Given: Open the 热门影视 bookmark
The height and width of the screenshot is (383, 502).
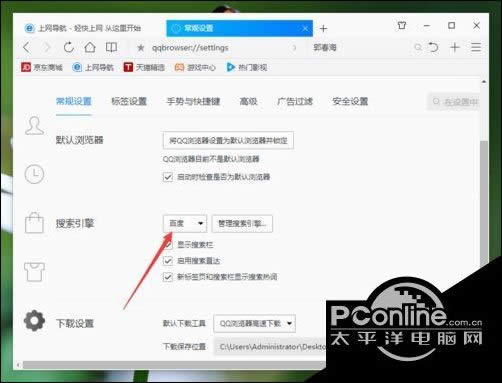Looking at the screenshot, I should [247, 67].
